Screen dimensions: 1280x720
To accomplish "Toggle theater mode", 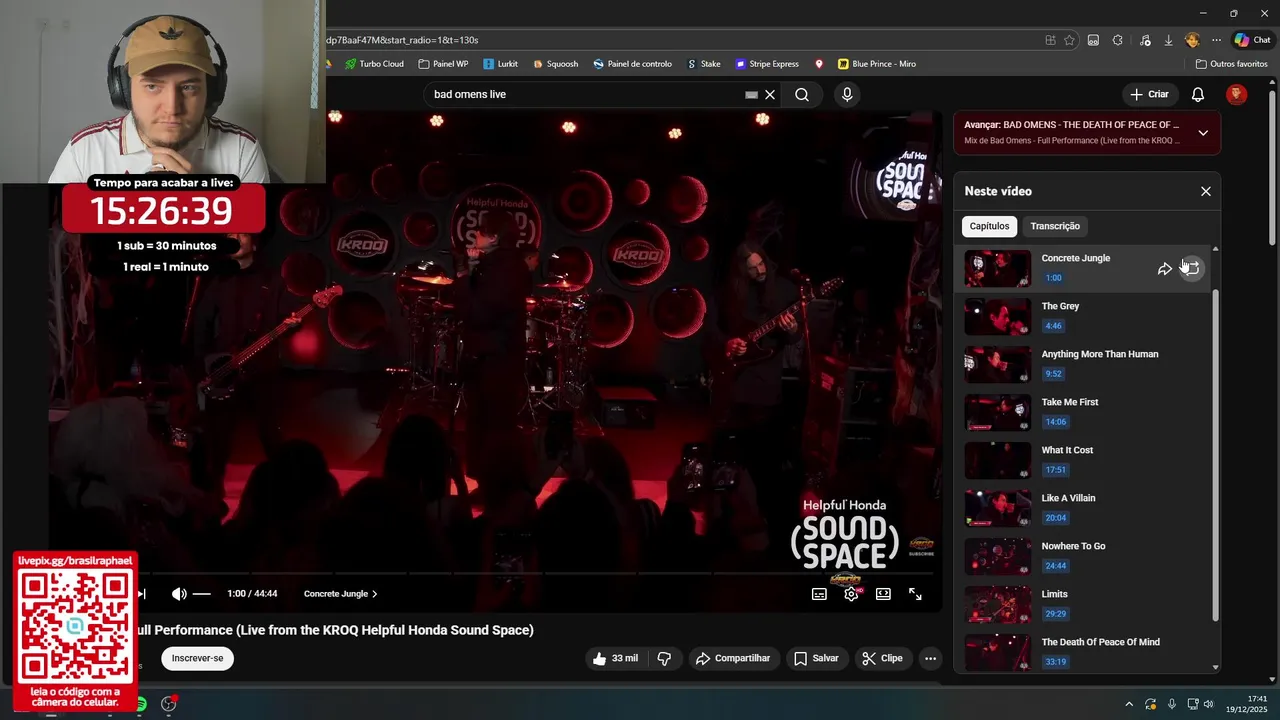I will pos(883,594).
